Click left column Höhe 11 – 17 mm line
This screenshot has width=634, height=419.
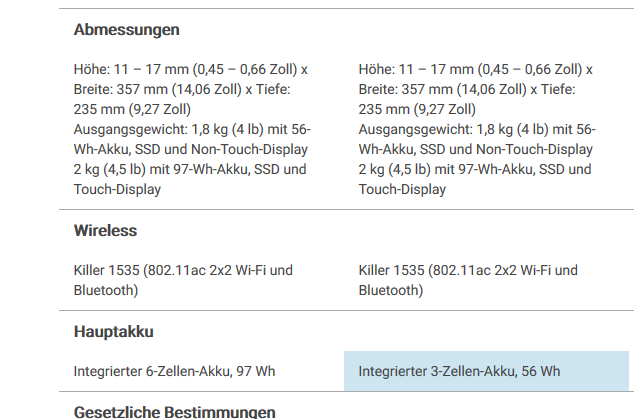(191, 70)
